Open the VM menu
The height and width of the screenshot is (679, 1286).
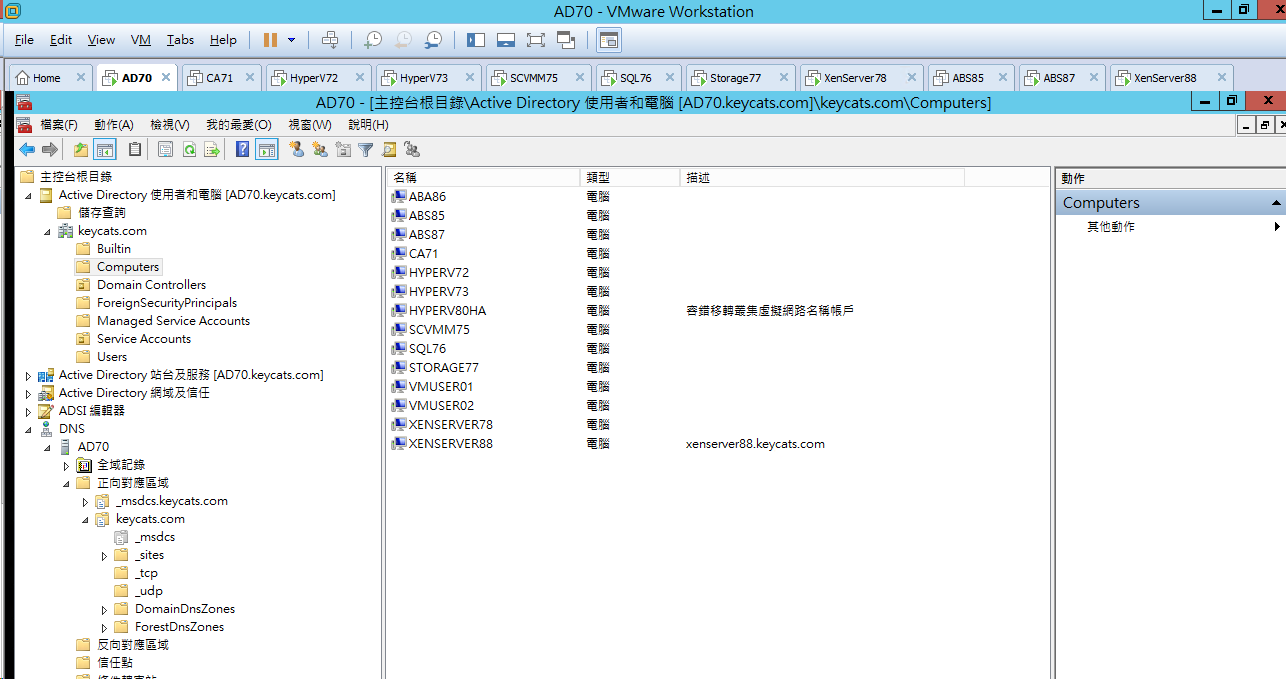pos(141,40)
